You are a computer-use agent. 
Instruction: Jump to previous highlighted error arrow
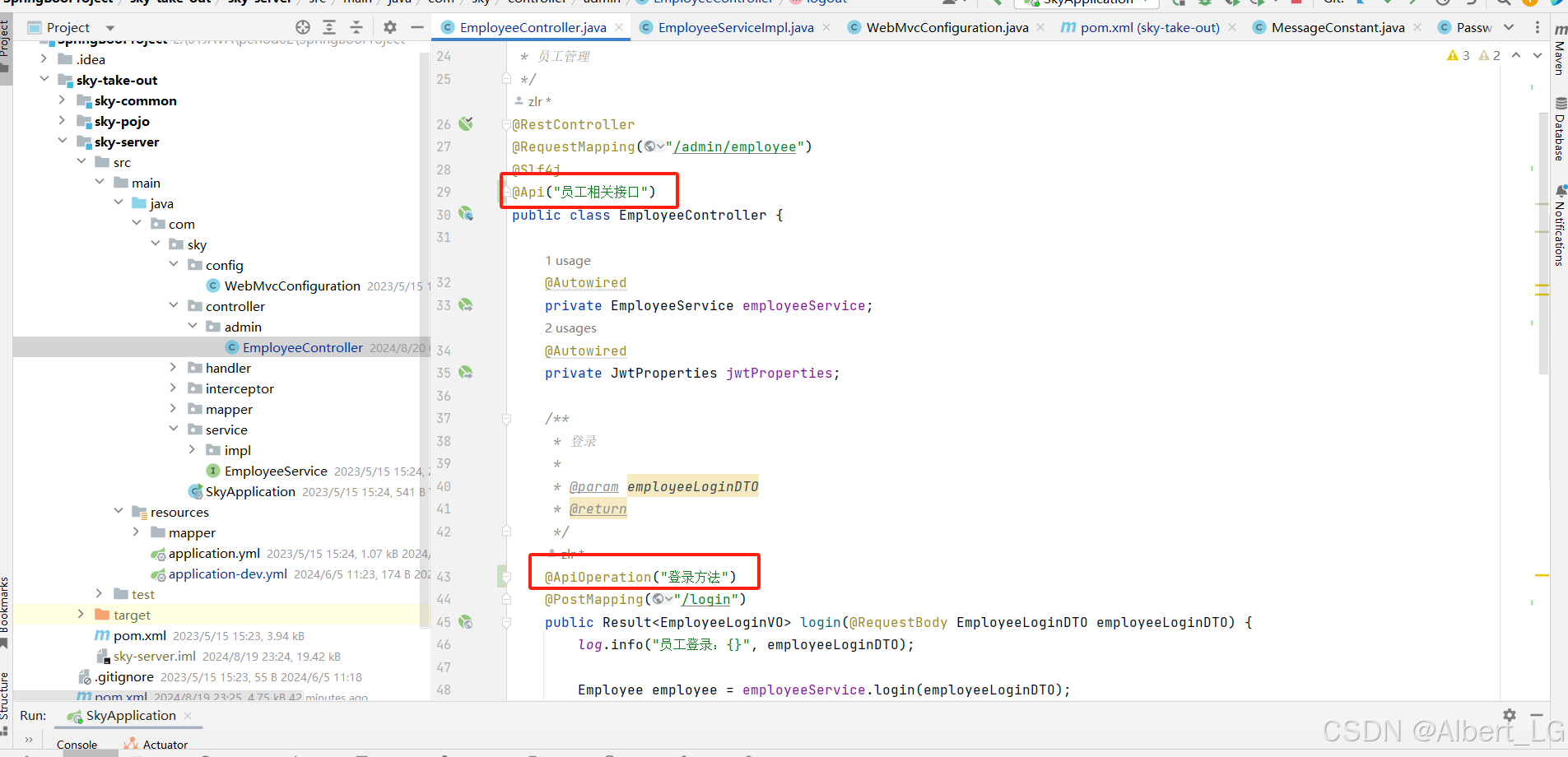point(1516,55)
